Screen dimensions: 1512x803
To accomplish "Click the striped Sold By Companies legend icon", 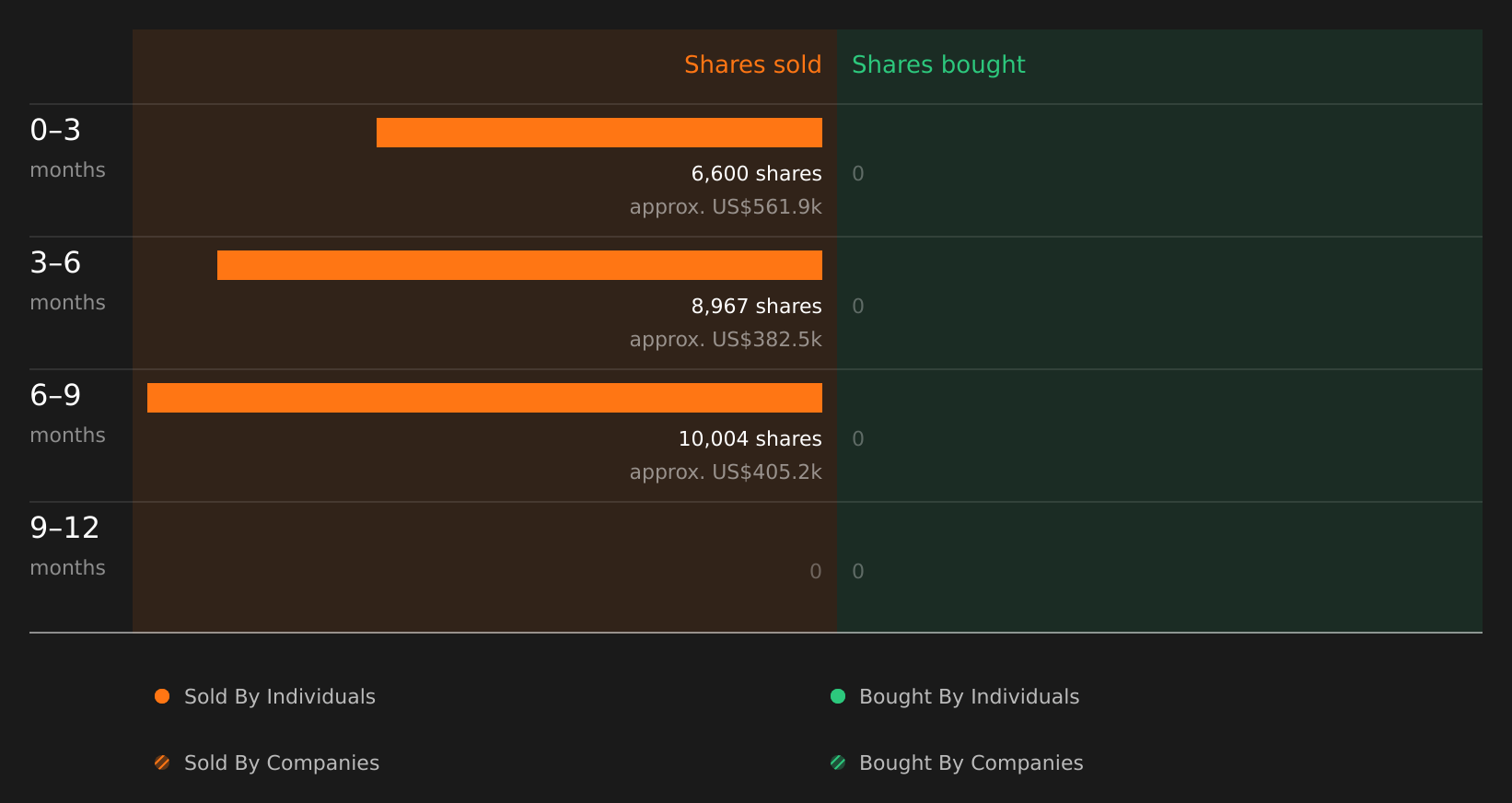I will point(162,762).
